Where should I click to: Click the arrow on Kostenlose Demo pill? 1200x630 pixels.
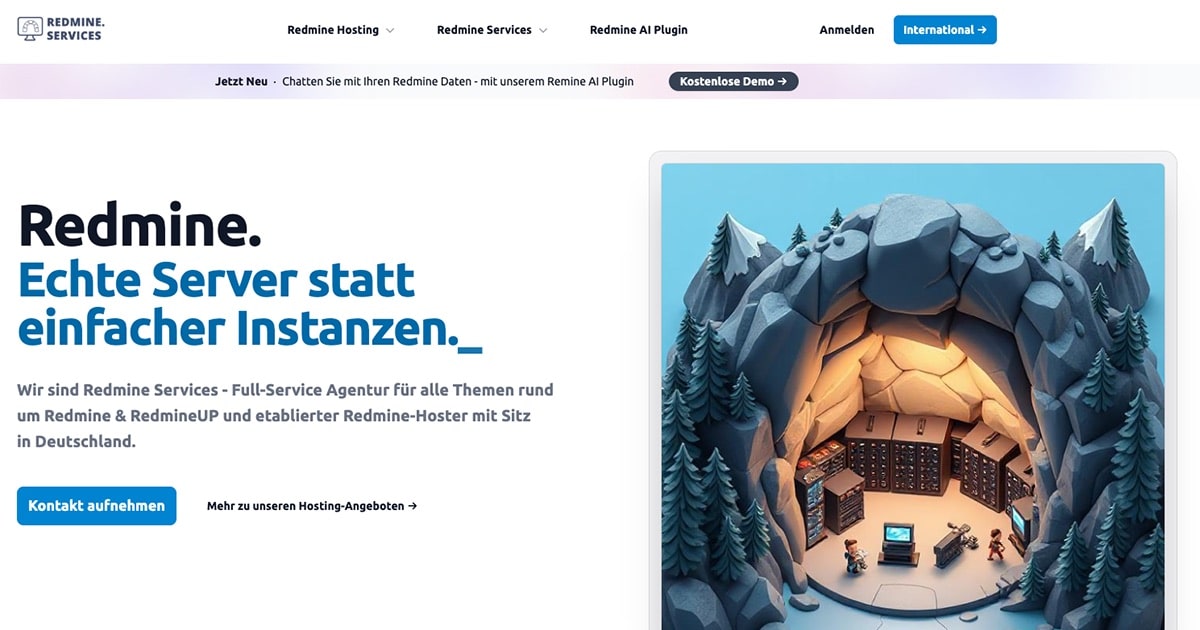[x=782, y=81]
